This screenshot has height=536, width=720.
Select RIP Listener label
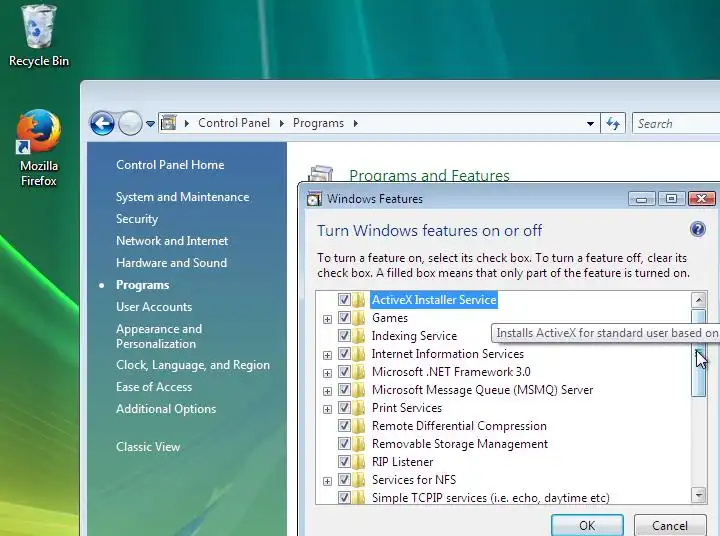point(402,462)
